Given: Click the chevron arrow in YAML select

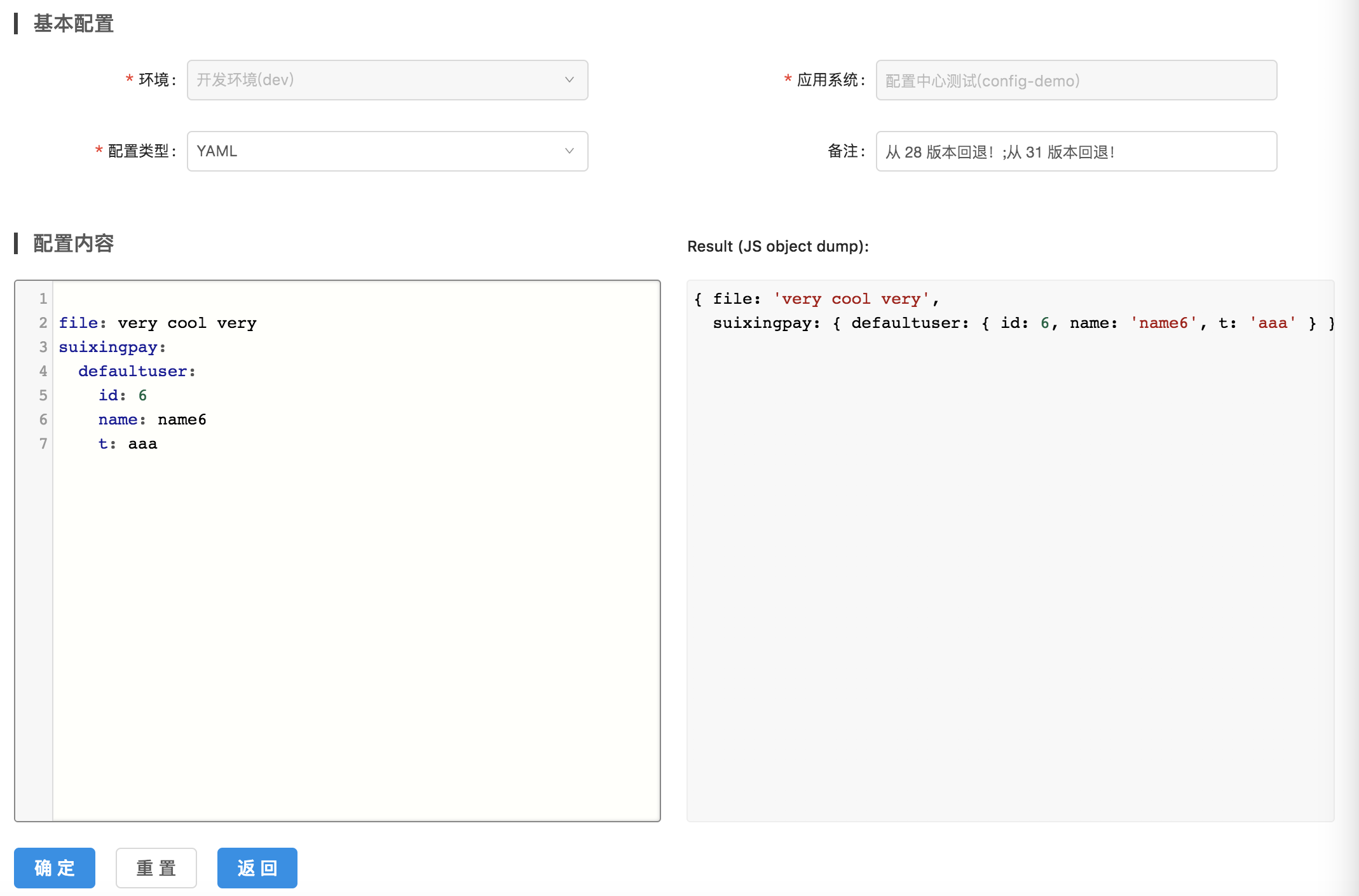Looking at the screenshot, I should pyautogui.click(x=569, y=151).
